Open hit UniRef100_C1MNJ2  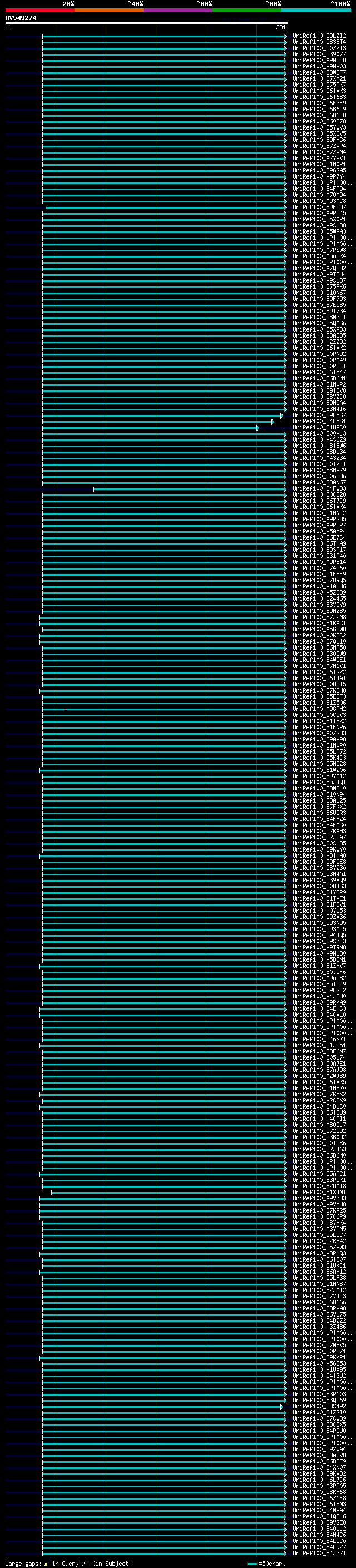319,512
